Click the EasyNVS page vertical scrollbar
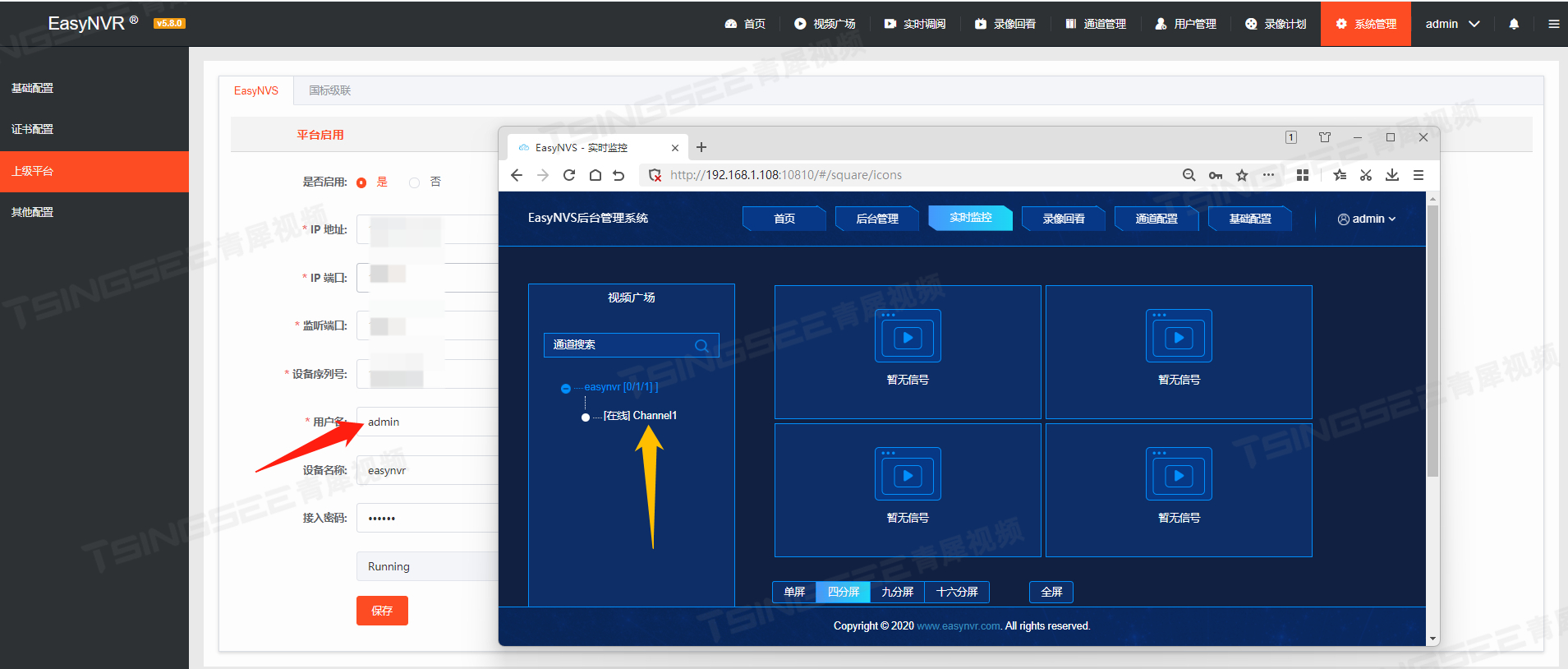Image resolution: width=1568 pixels, height=669 pixels. (1432, 341)
